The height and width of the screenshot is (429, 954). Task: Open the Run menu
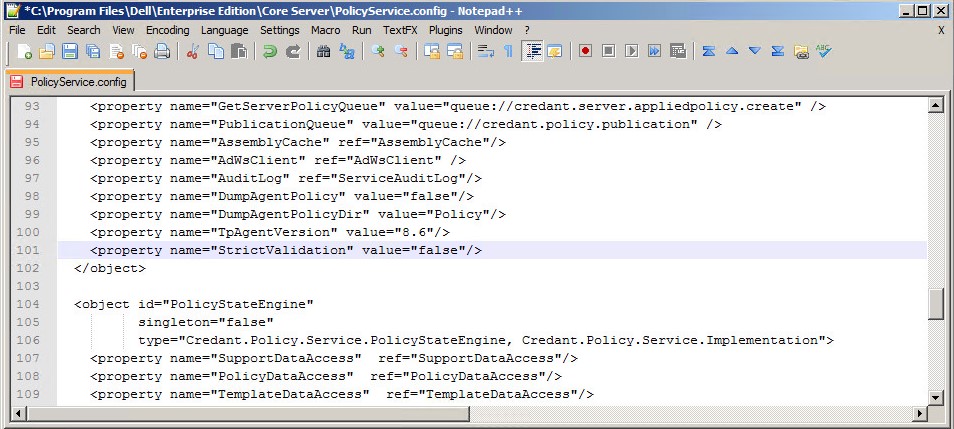click(x=361, y=30)
